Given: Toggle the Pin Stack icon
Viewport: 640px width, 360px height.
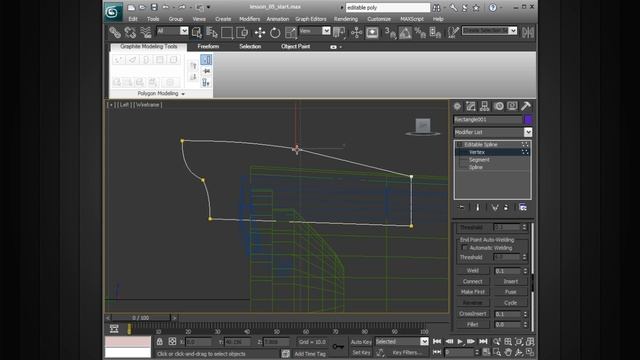Looking at the screenshot, I should (462, 207).
